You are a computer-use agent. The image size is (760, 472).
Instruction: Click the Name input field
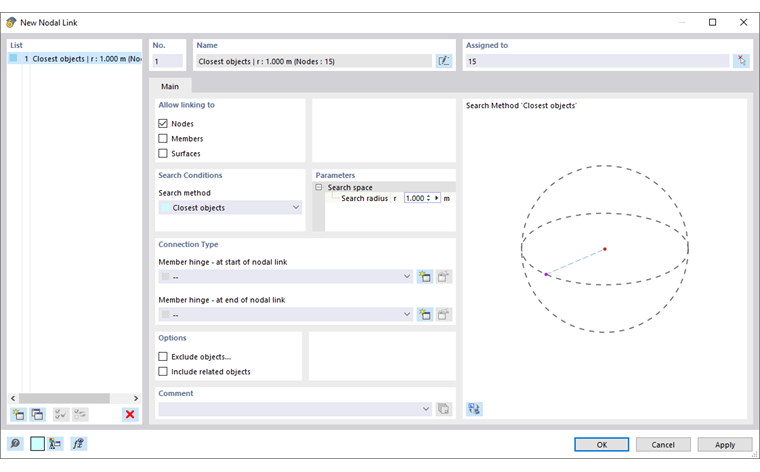pyautogui.click(x=314, y=61)
